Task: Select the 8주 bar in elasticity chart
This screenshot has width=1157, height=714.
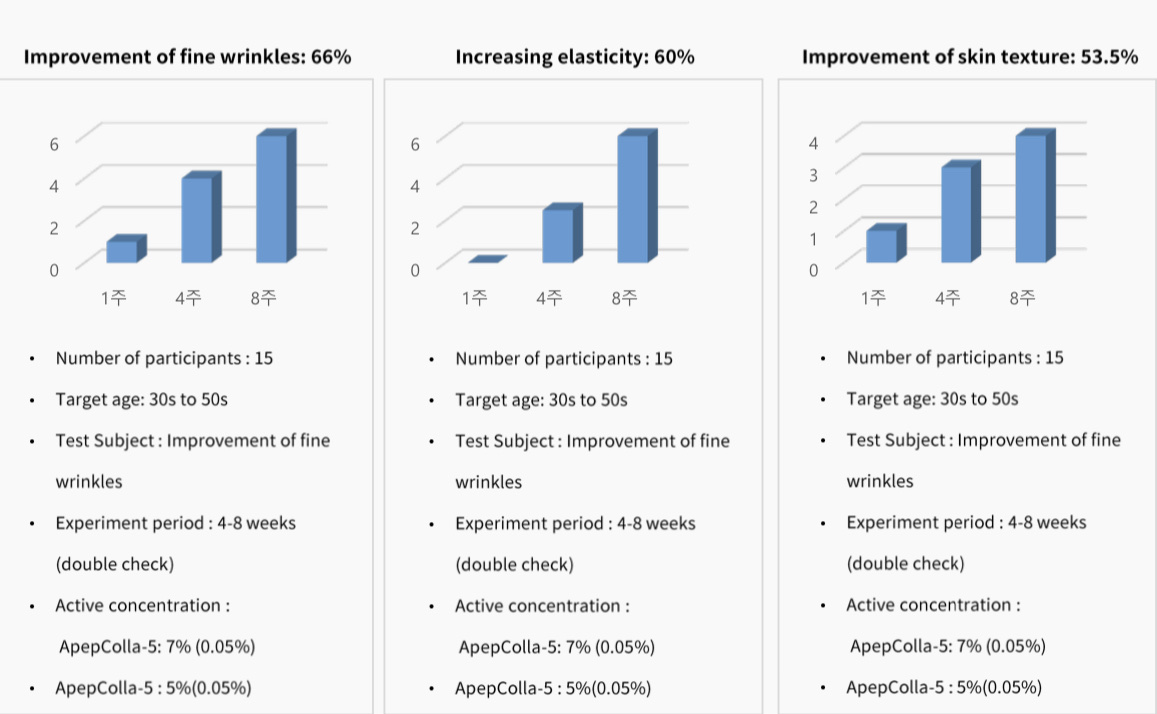Action: (637, 195)
